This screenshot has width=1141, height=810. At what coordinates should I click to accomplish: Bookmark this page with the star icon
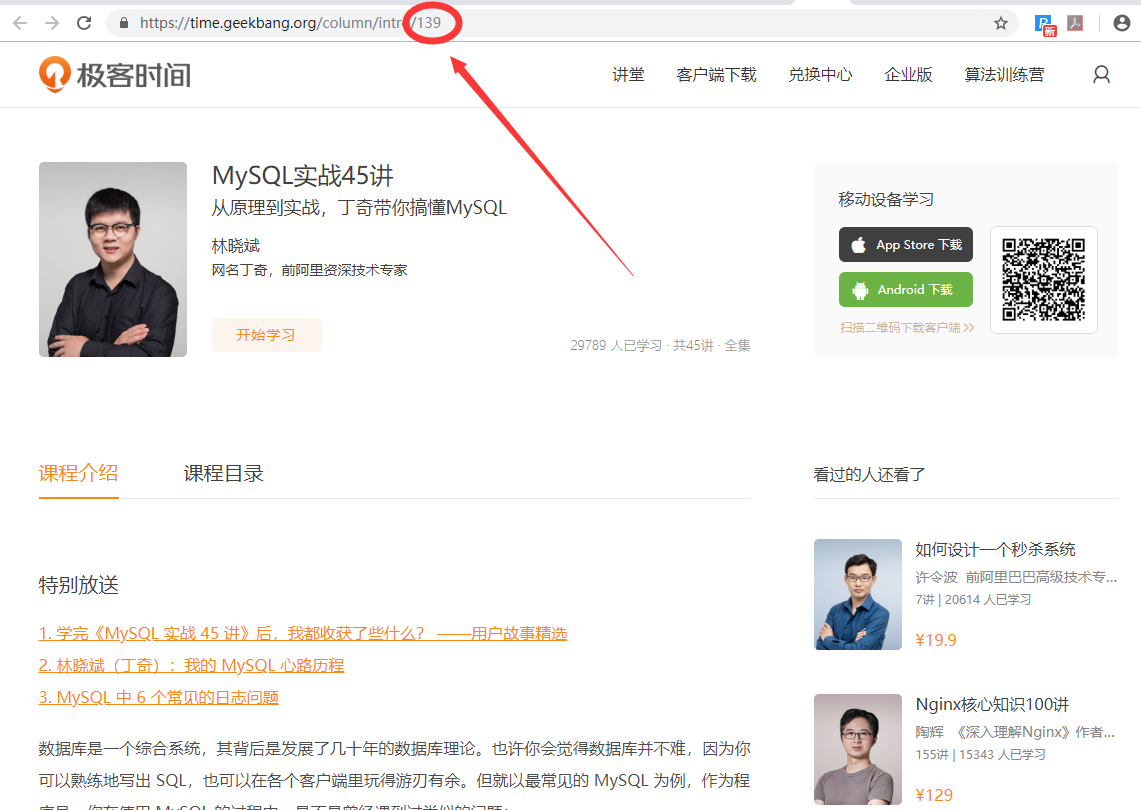coord(1001,23)
